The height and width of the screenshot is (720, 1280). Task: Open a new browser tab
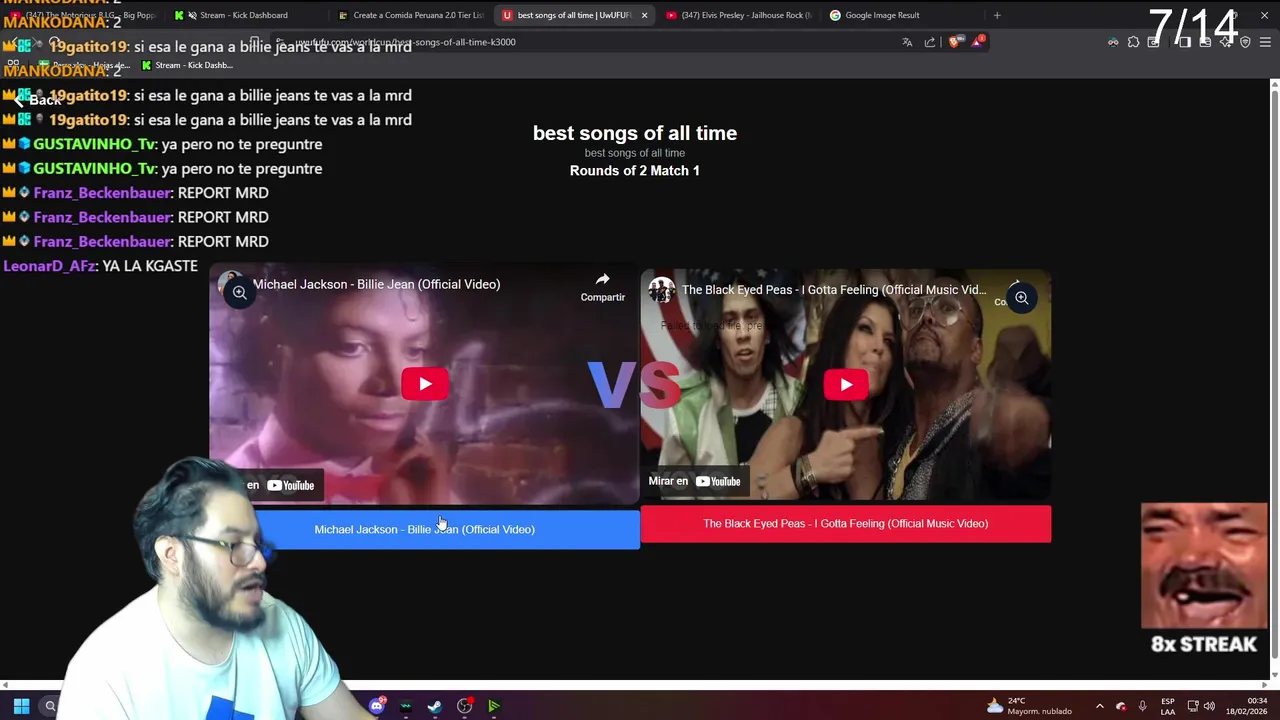point(997,15)
